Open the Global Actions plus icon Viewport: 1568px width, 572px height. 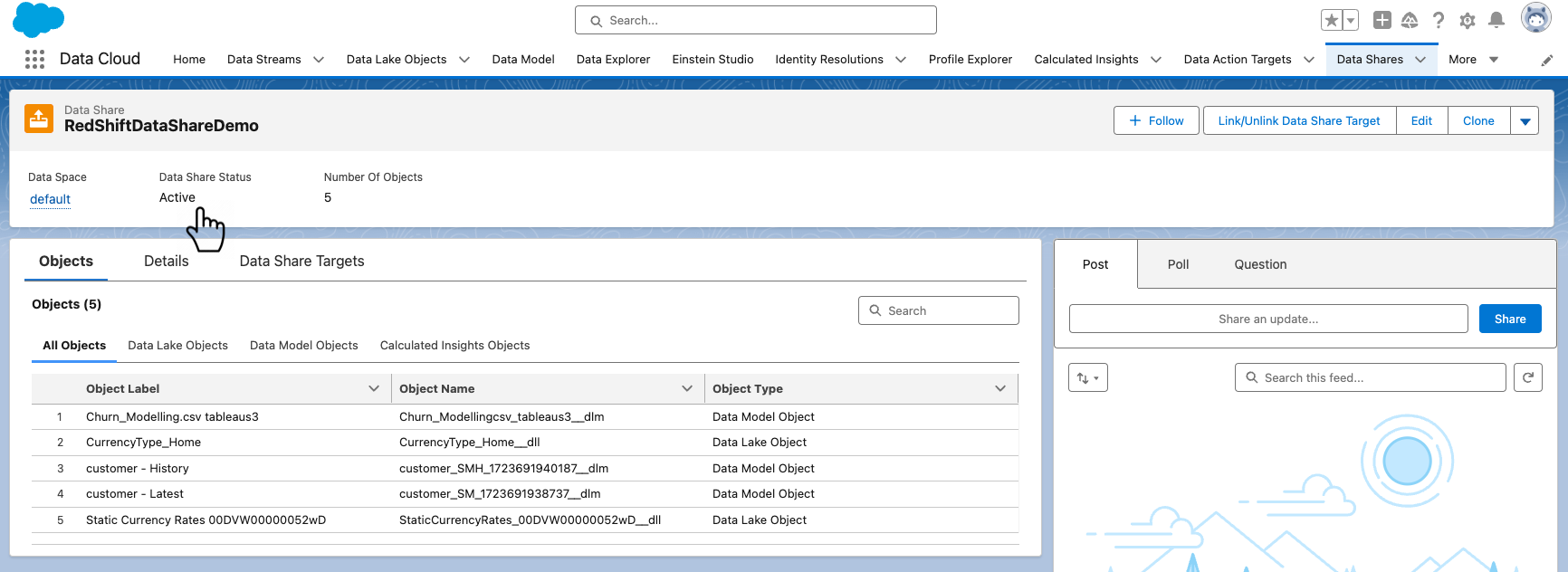click(x=1382, y=20)
